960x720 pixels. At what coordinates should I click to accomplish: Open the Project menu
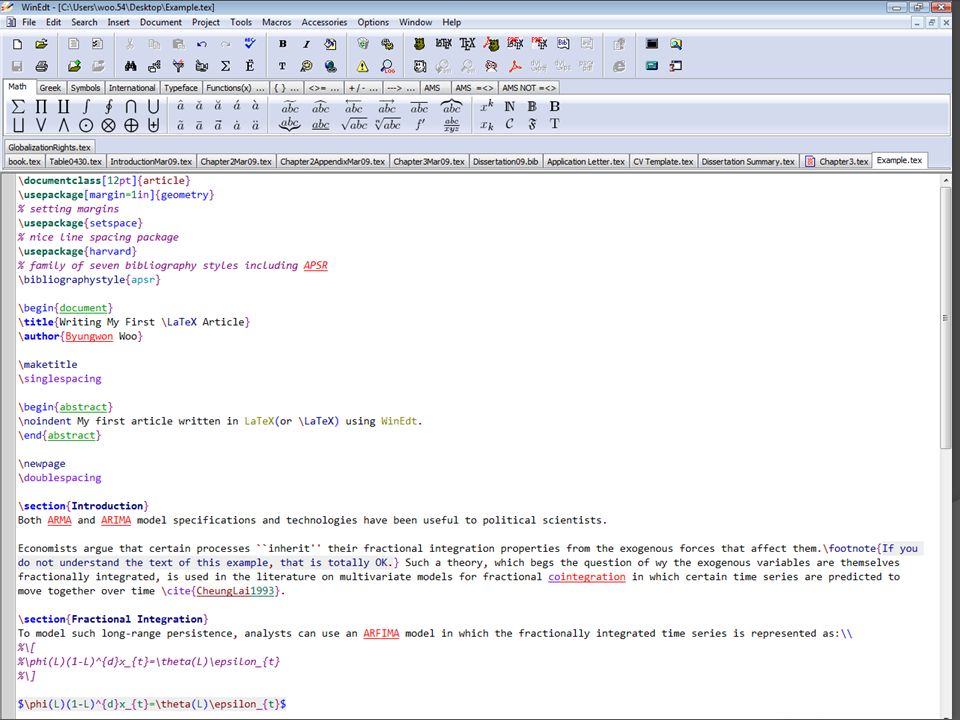pos(206,22)
